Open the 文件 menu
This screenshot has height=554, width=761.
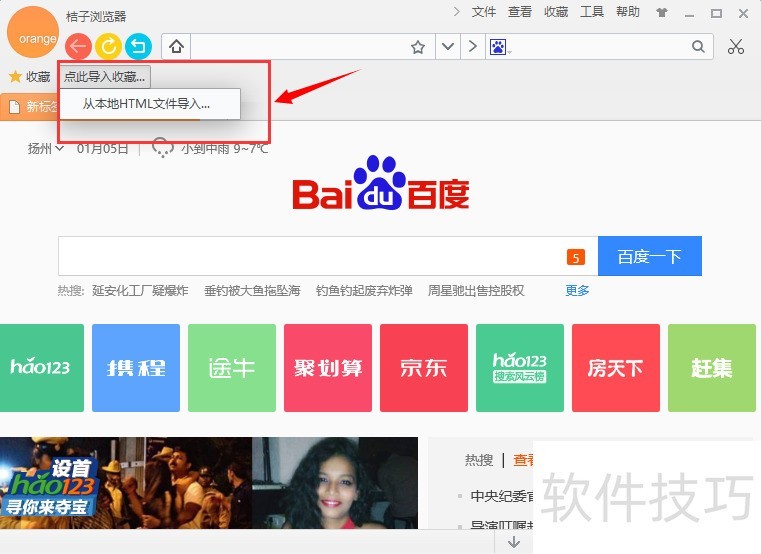tap(484, 12)
